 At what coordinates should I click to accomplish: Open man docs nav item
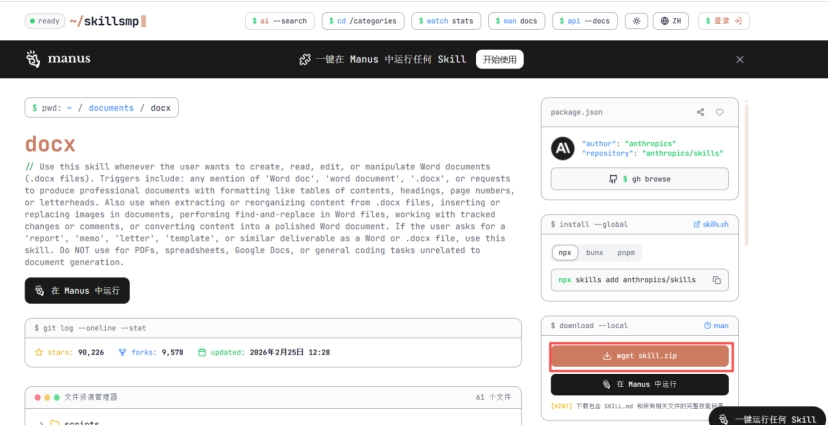pos(517,21)
